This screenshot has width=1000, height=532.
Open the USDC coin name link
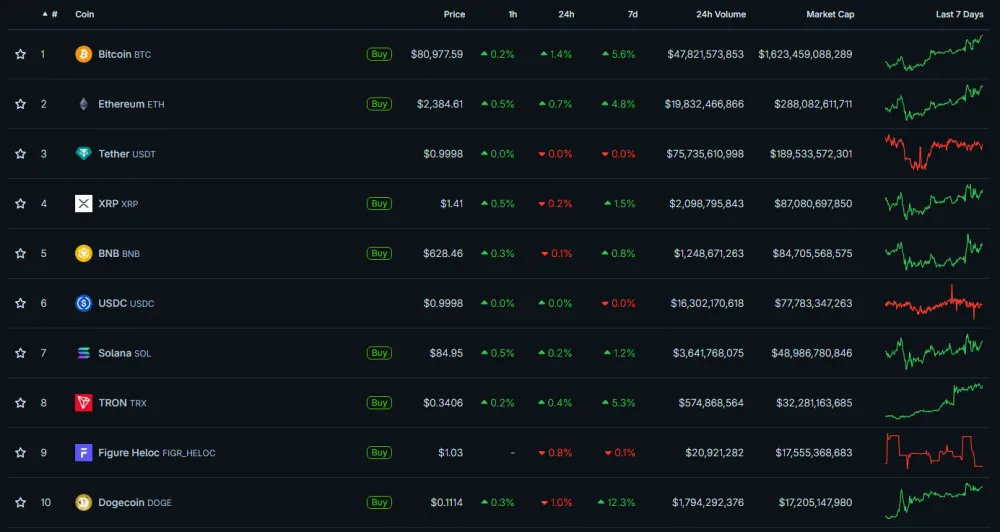126,303
